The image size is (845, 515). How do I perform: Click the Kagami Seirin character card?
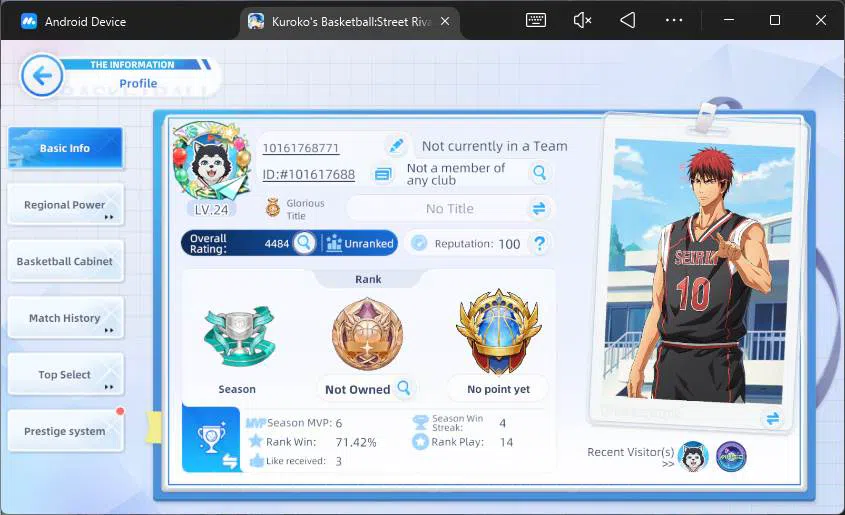coord(699,272)
